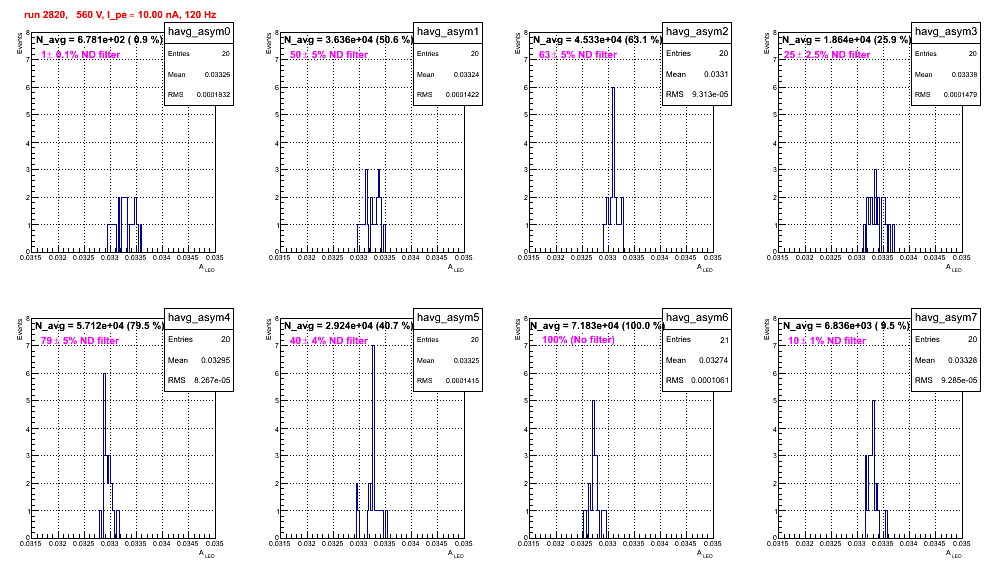The height and width of the screenshot is (572, 996).
Task: Click RMS value 0.0001422 in havg_asym1
Action: [x=462, y=95]
